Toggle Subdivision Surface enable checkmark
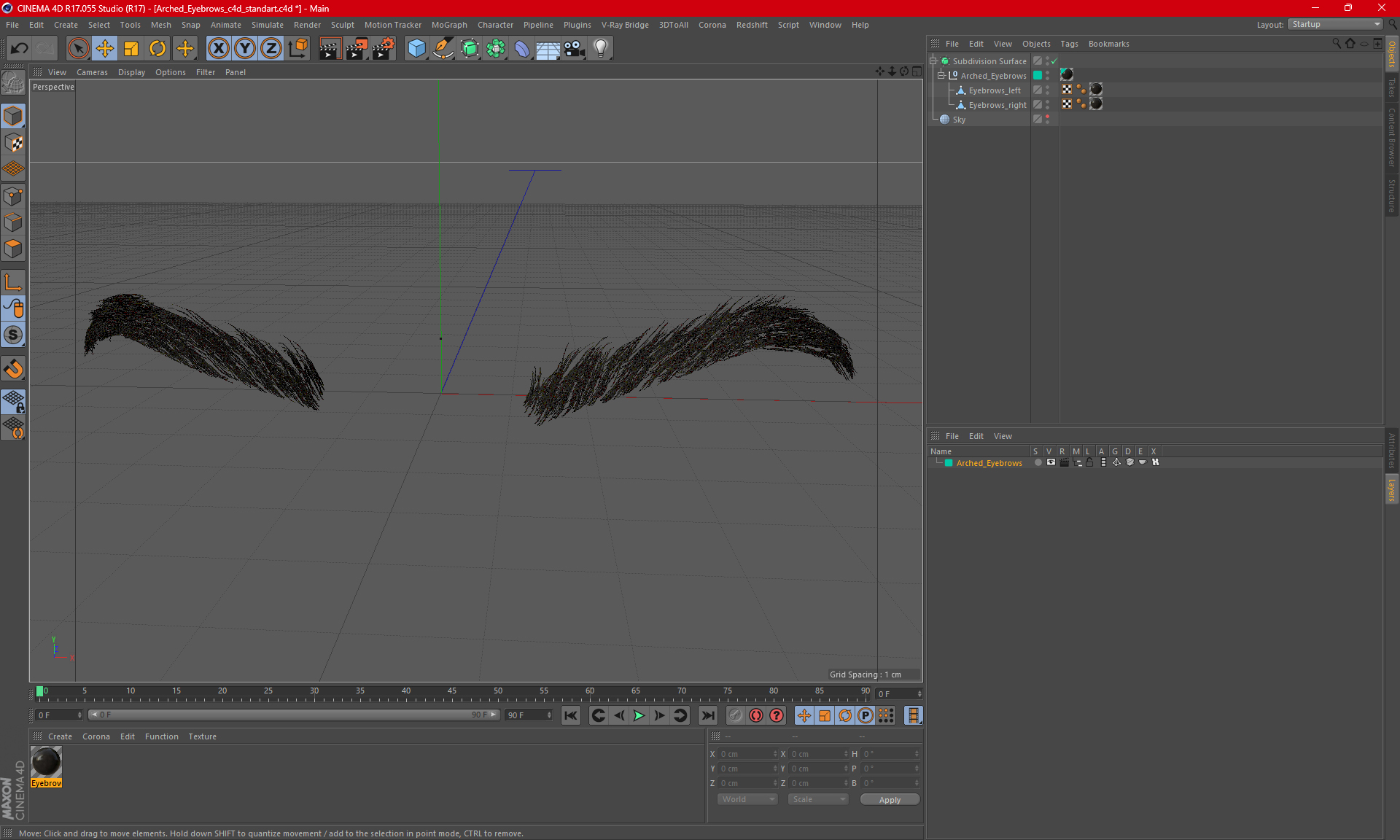 click(1054, 61)
